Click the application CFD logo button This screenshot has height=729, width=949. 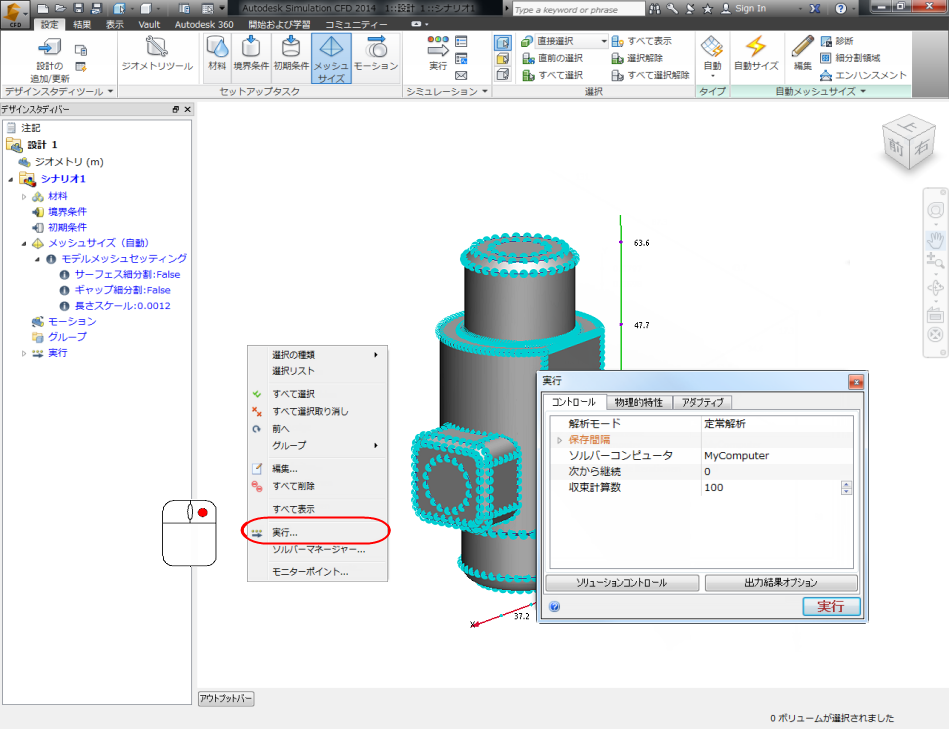click(x=15, y=14)
